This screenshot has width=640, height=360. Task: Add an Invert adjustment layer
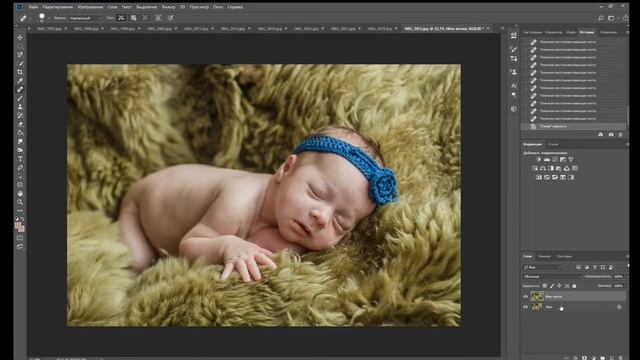(x=539, y=177)
